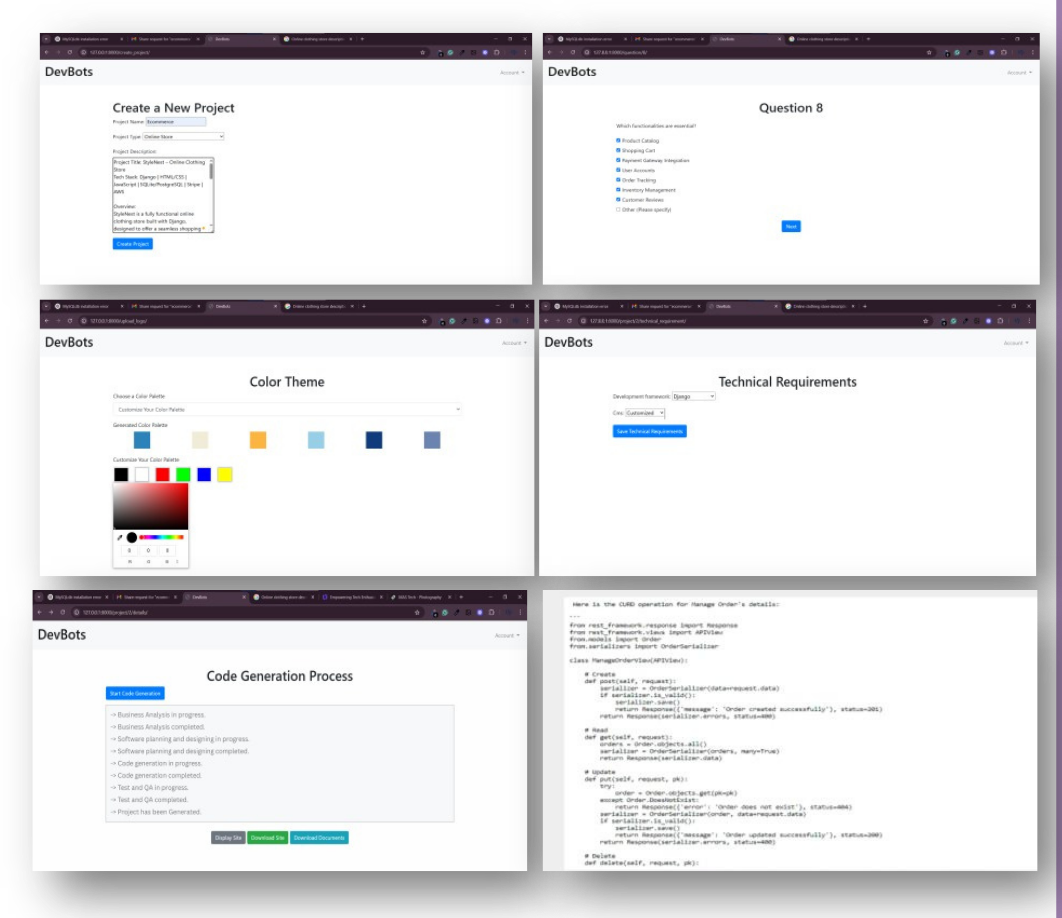Uncheck the Product Catalog checkbox
Image resolution: width=1062 pixels, height=918 pixels.
(619, 141)
